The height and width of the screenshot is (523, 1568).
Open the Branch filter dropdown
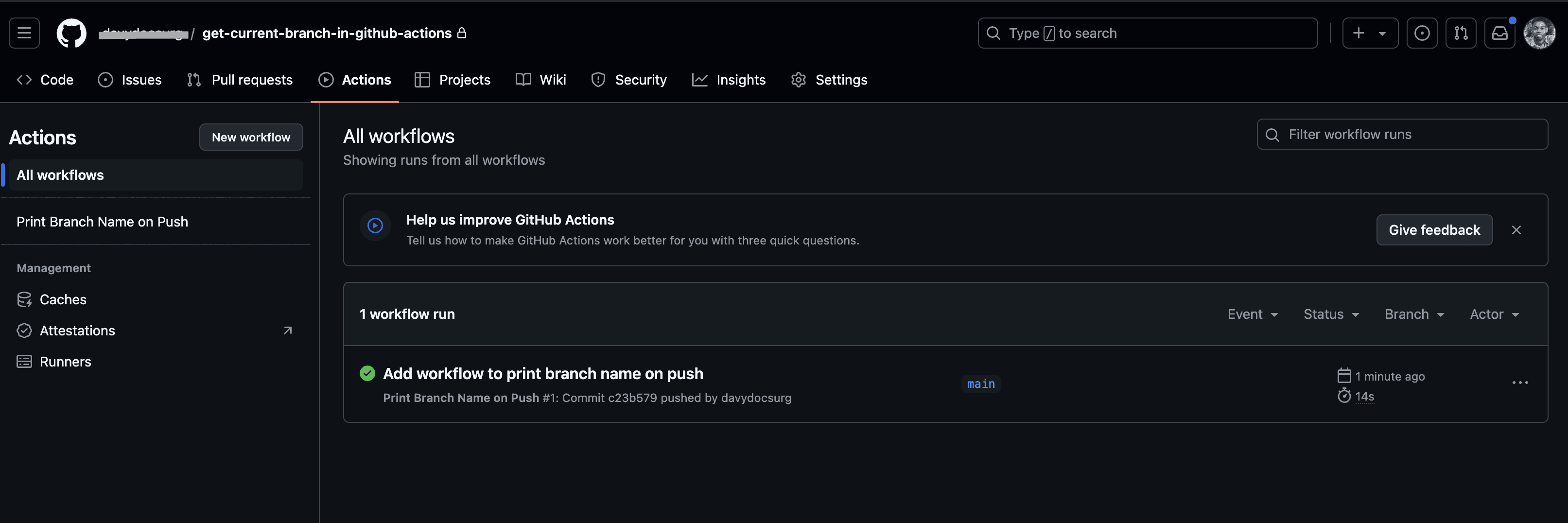coord(1414,314)
